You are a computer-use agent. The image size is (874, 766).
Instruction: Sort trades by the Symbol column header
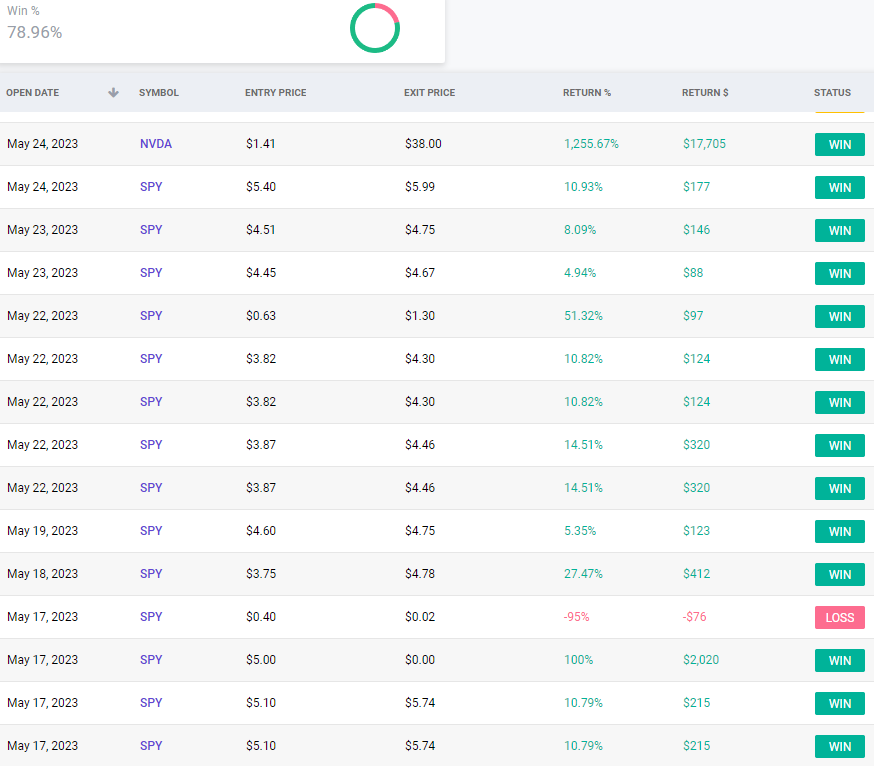pyautogui.click(x=159, y=93)
